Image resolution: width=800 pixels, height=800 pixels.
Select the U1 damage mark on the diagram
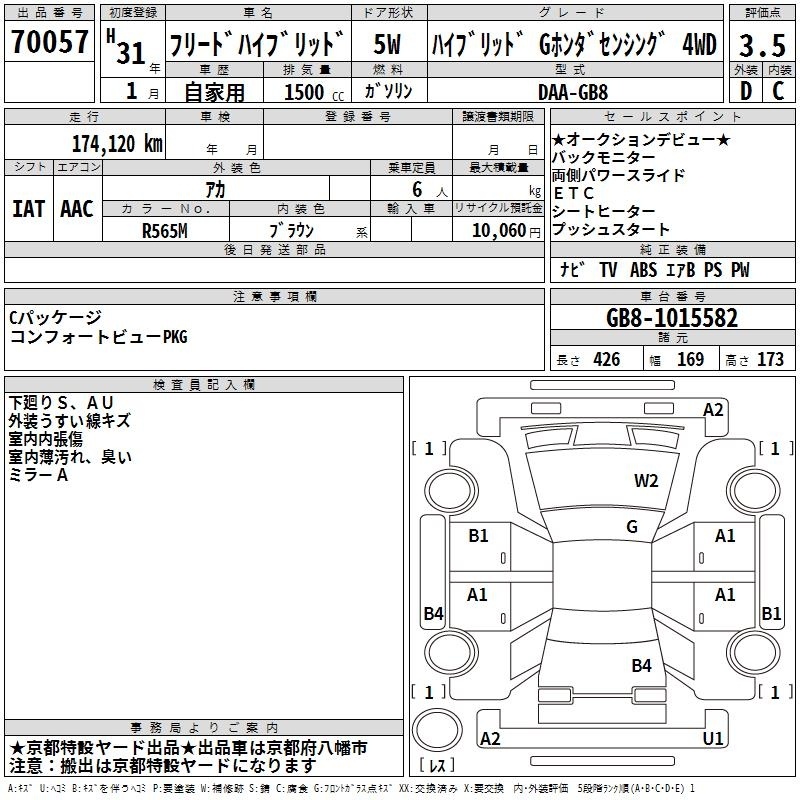pos(713,739)
